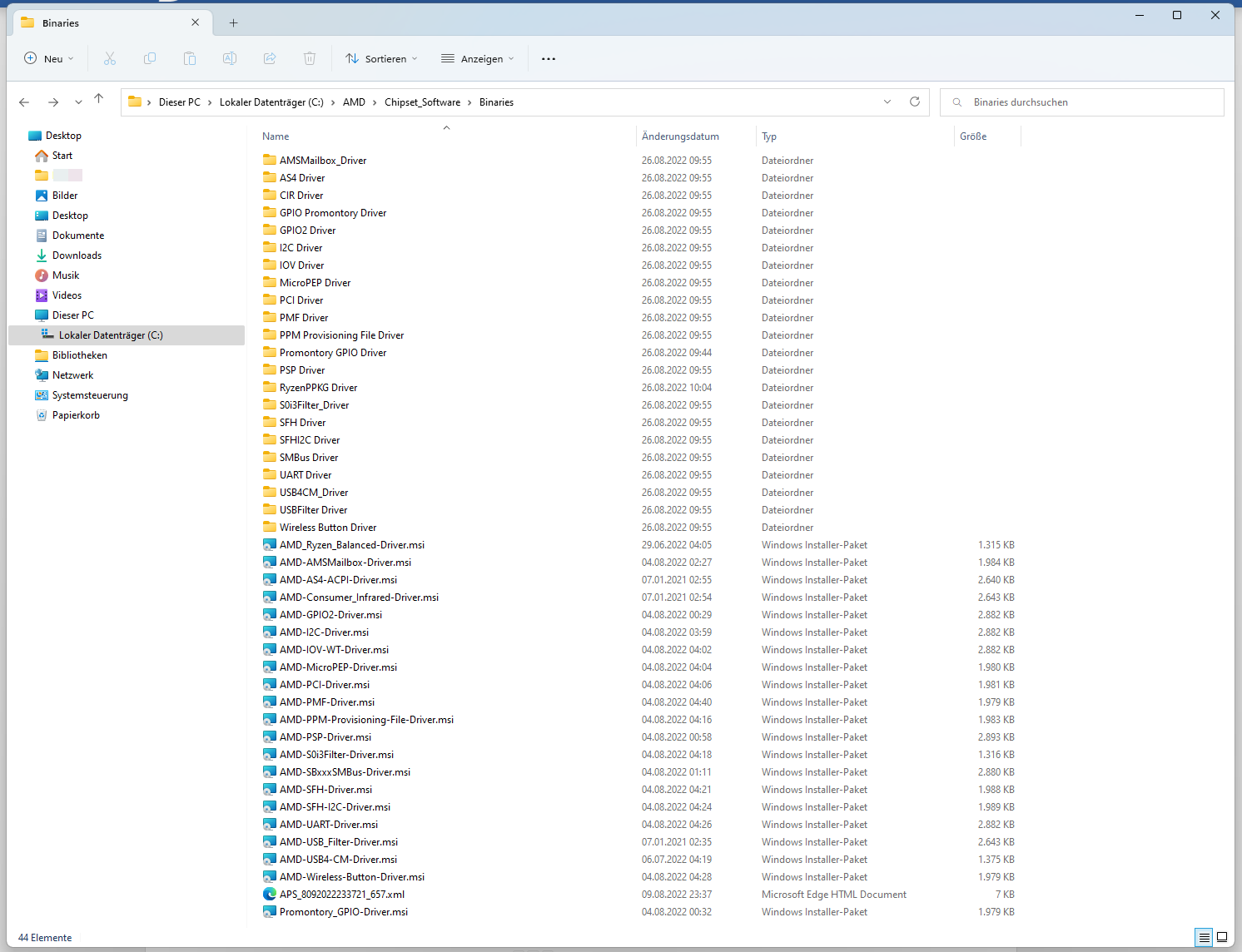
Task: Click the Share icon in toolbar
Action: click(x=270, y=58)
